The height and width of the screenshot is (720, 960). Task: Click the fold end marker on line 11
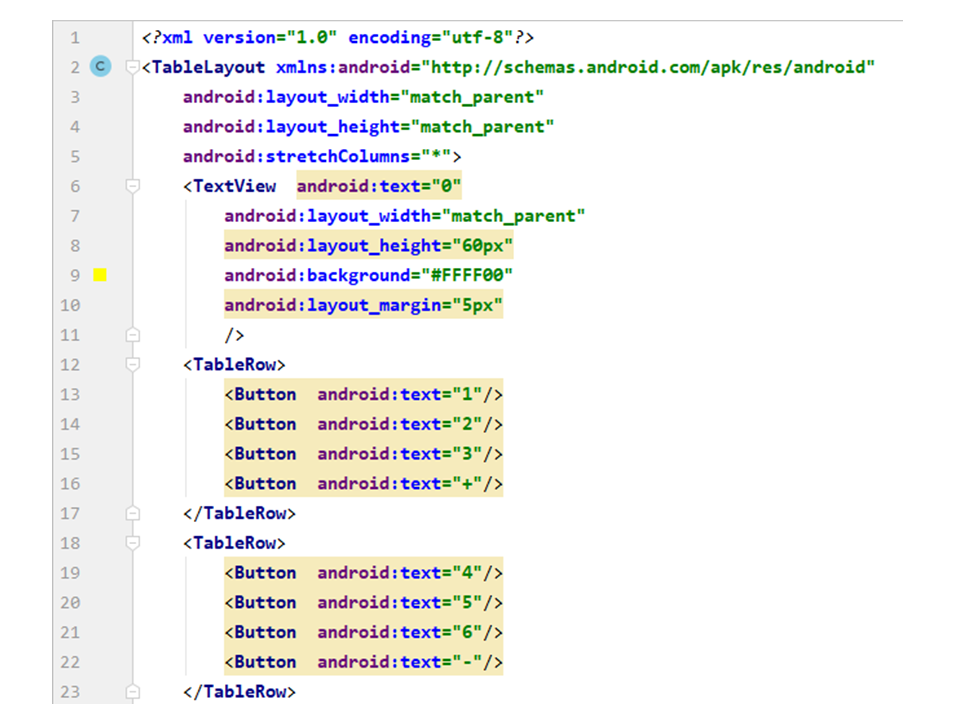[x=133, y=335]
